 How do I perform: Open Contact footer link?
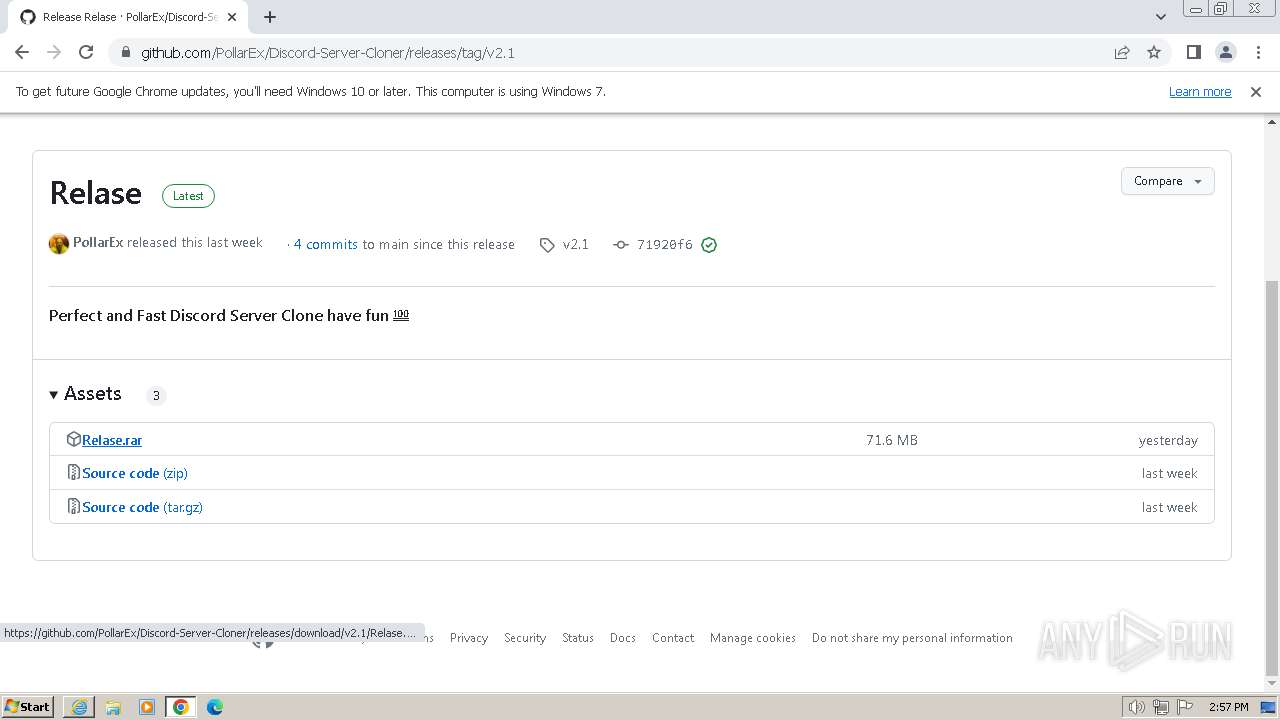point(673,638)
